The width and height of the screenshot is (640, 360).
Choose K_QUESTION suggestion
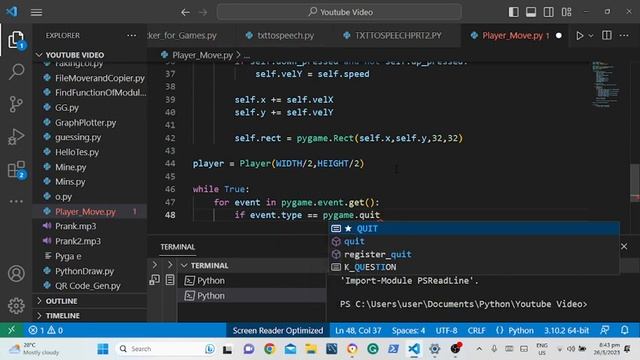pyautogui.click(x=474, y=267)
